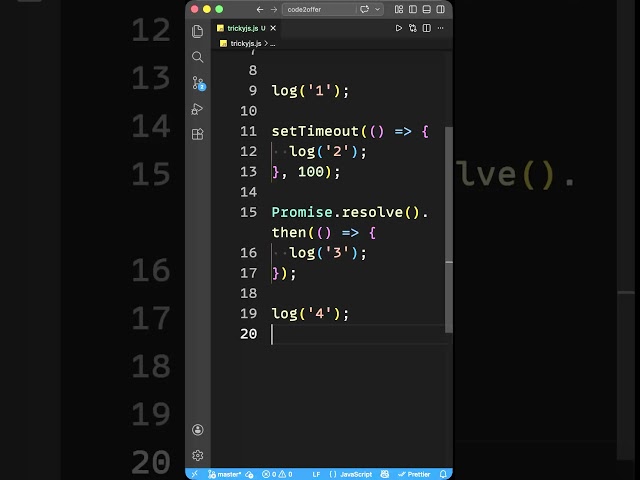The height and width of the screenshot is (480, 640).
Task: Open the Search view in activity bar
Action: click(x=198, y=57)
